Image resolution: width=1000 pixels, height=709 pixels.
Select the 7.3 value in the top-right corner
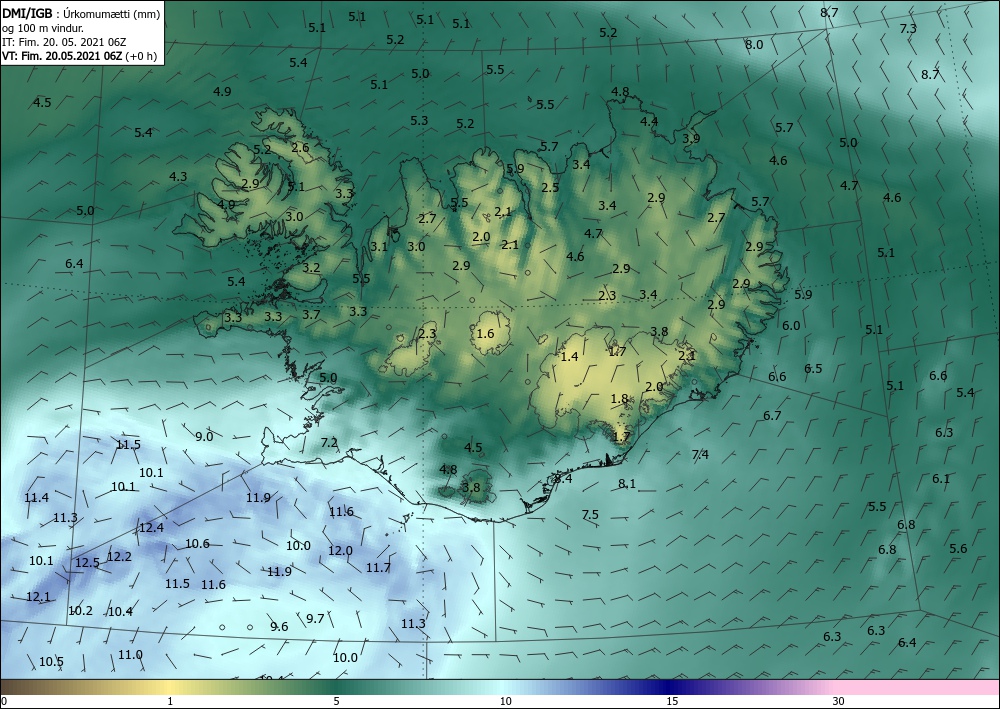coord(908,28)
